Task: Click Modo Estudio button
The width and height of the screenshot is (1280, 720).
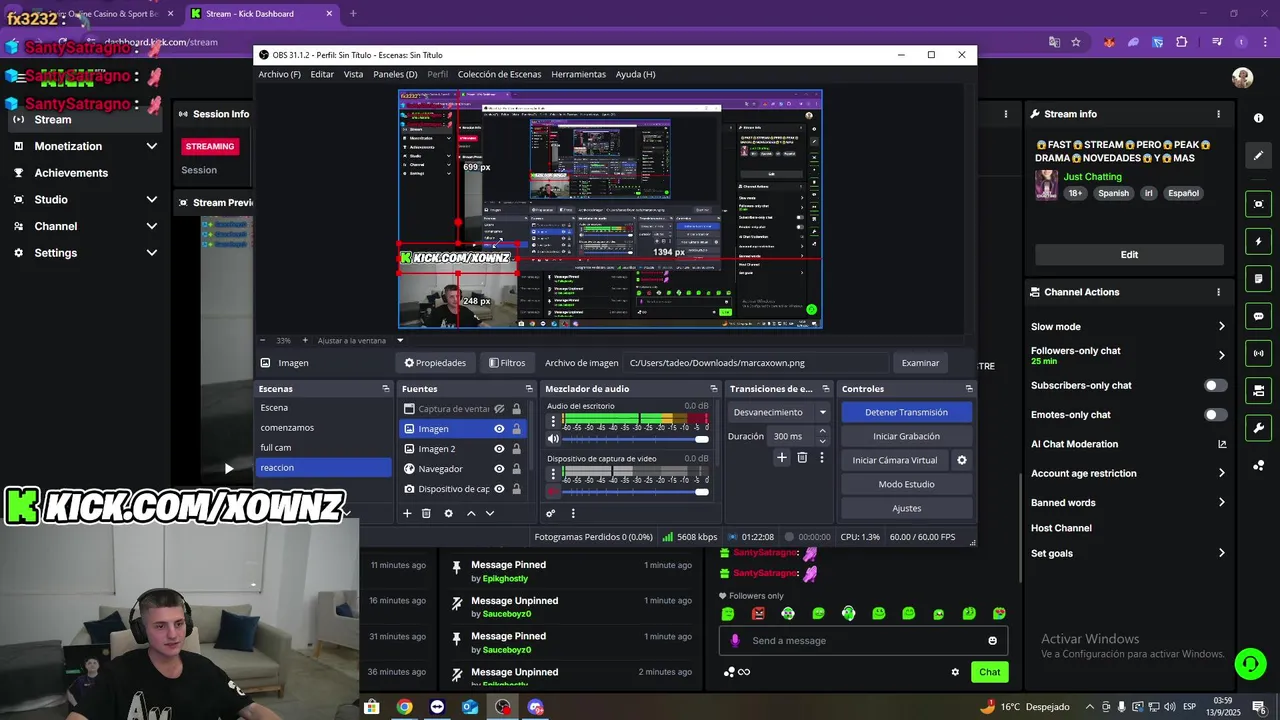Action: tap(906, 484)
